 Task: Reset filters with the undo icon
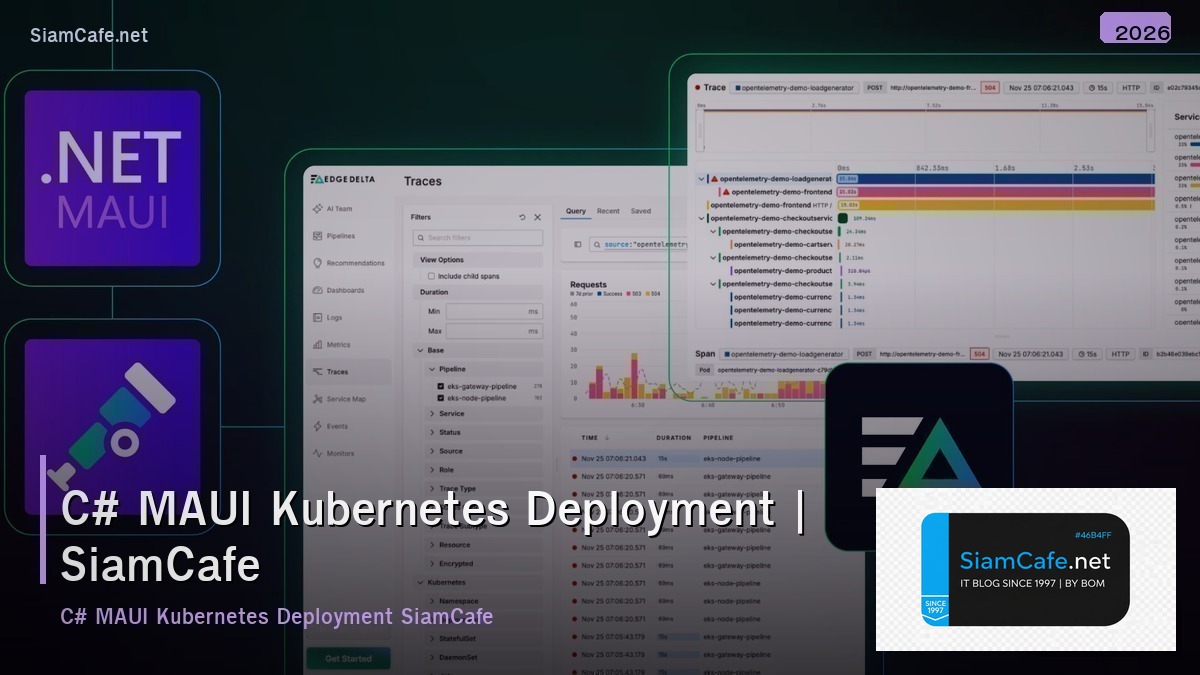pos(523,216)
